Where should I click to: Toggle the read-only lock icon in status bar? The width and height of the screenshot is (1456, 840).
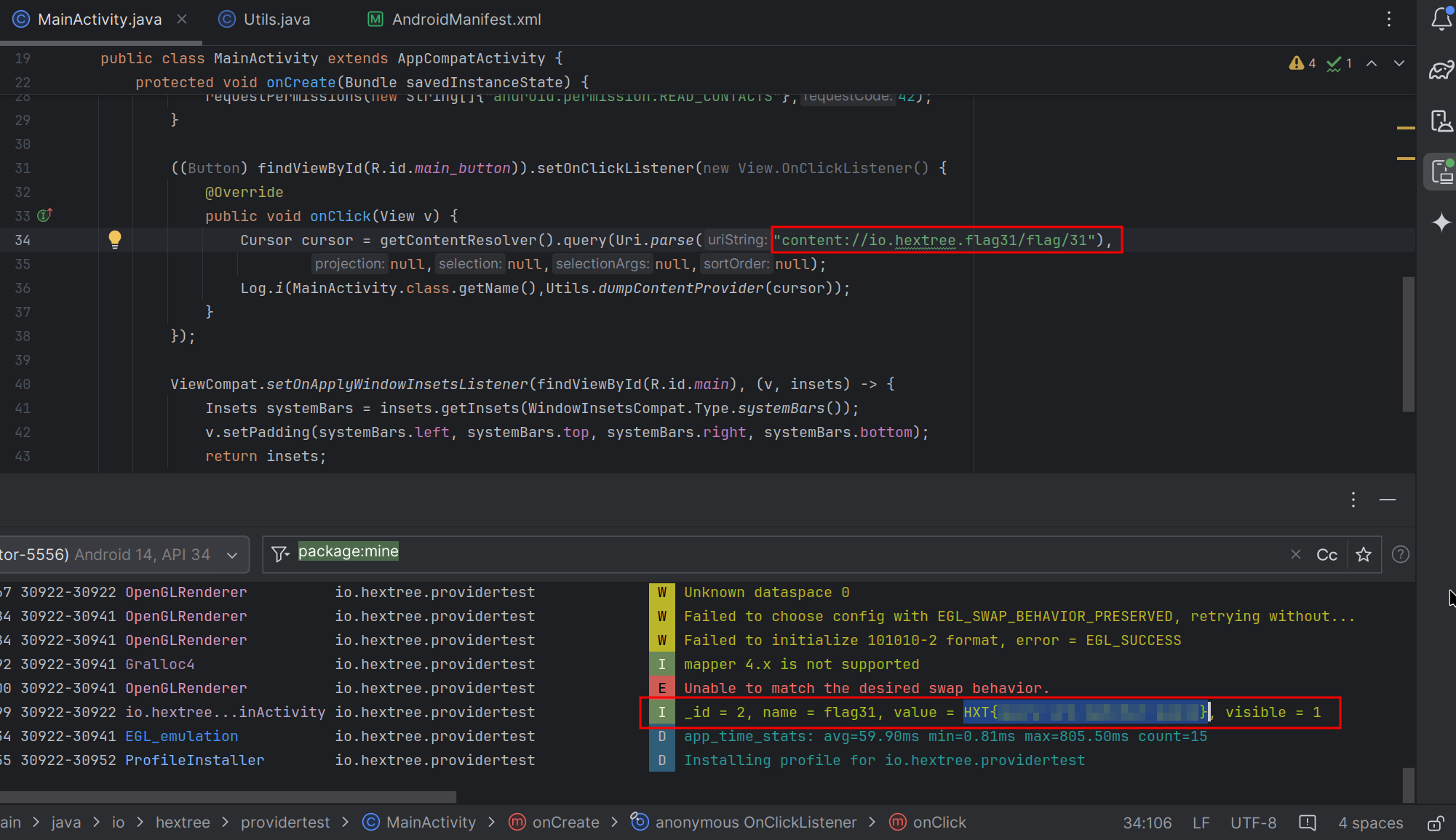(x=1435, y=823)
